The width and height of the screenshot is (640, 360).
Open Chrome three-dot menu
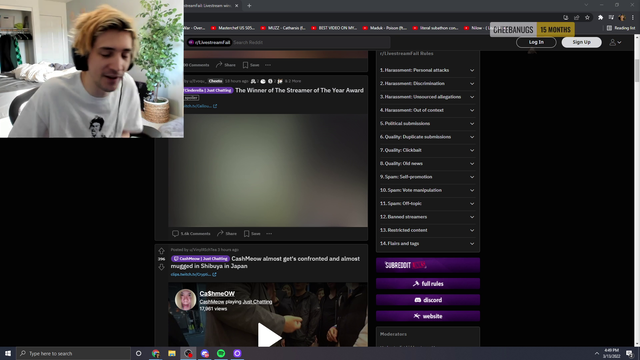[633, 18]
